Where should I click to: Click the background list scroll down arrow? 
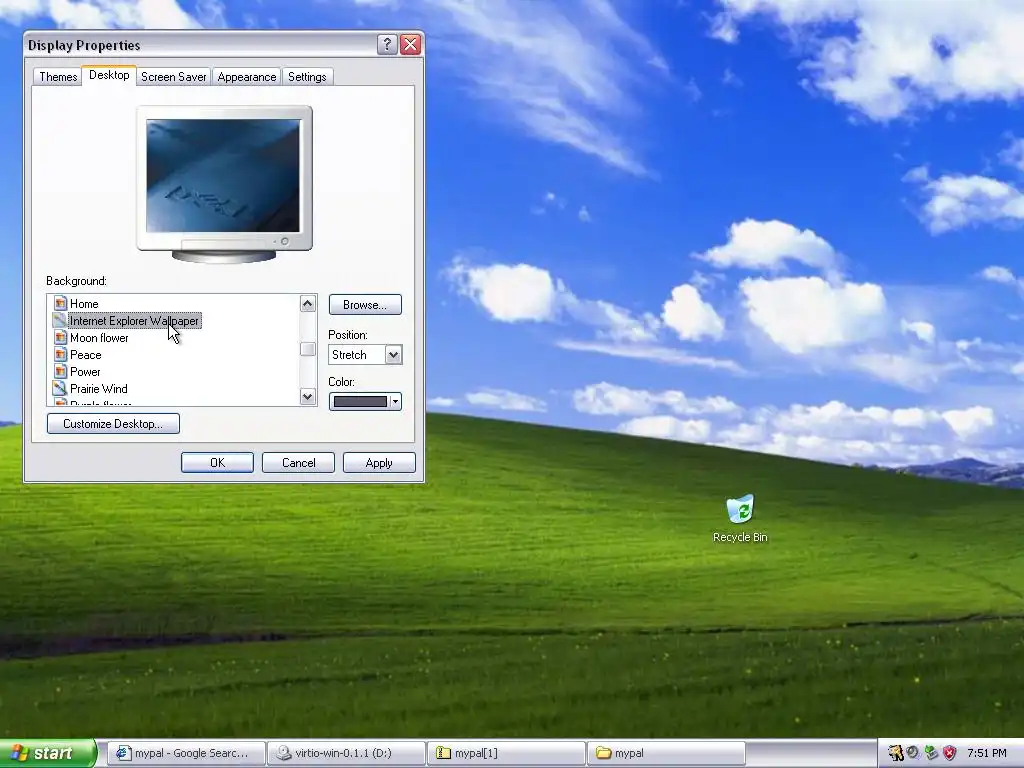[308, 396]
